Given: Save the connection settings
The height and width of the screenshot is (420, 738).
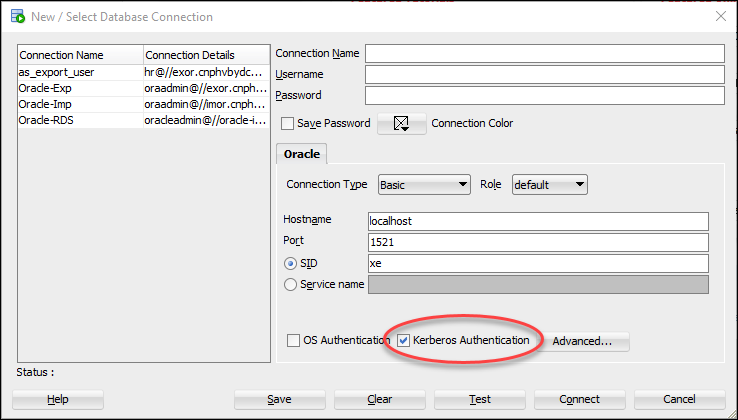Looking at the screenshot, I should pyautogui.click(x=280, y=399).
